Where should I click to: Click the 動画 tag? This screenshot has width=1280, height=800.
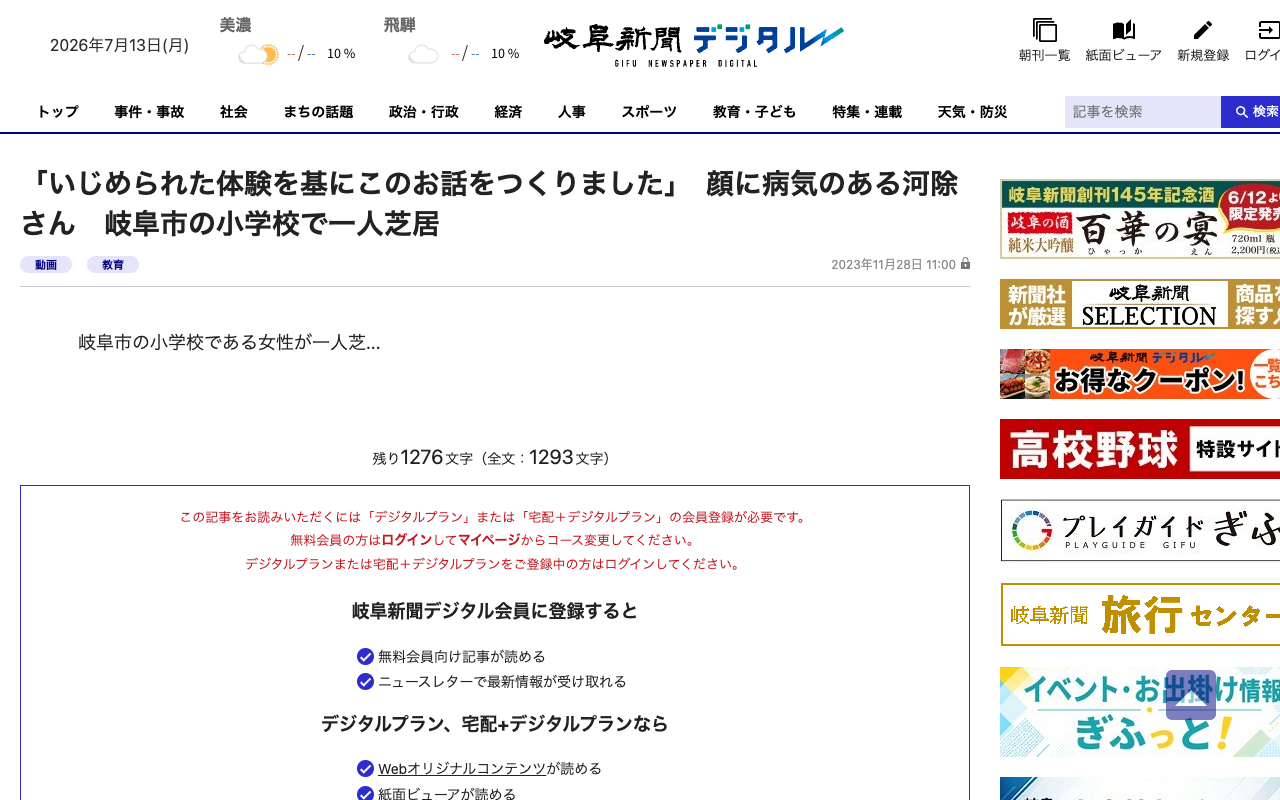46,265
